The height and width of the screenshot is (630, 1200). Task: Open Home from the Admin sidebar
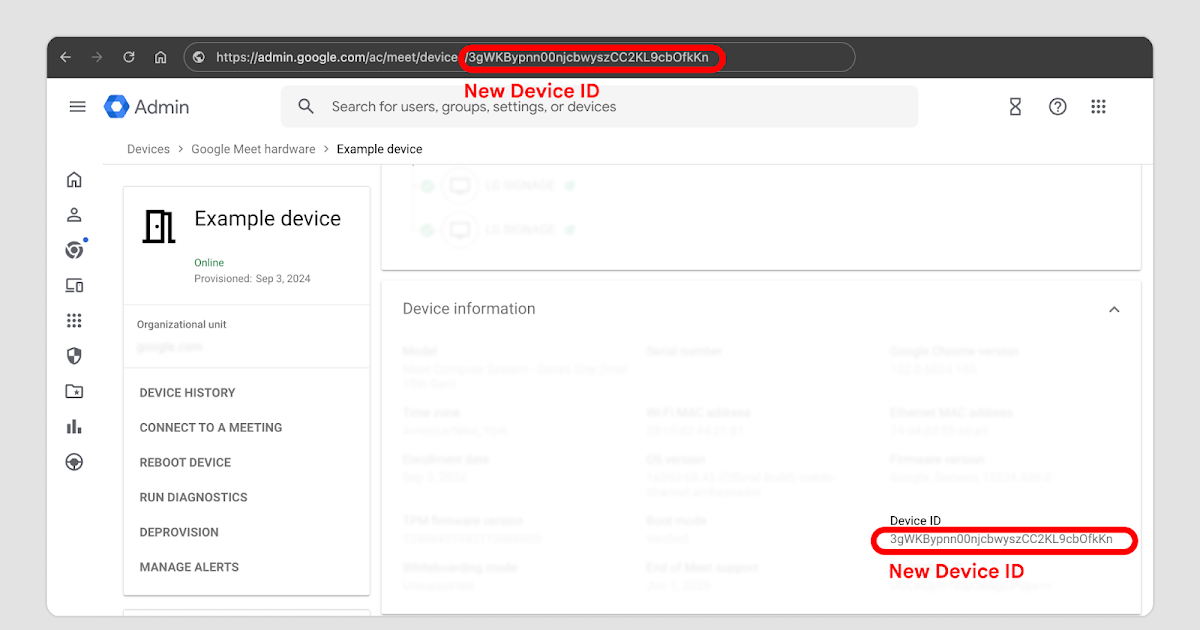(74, 179)
